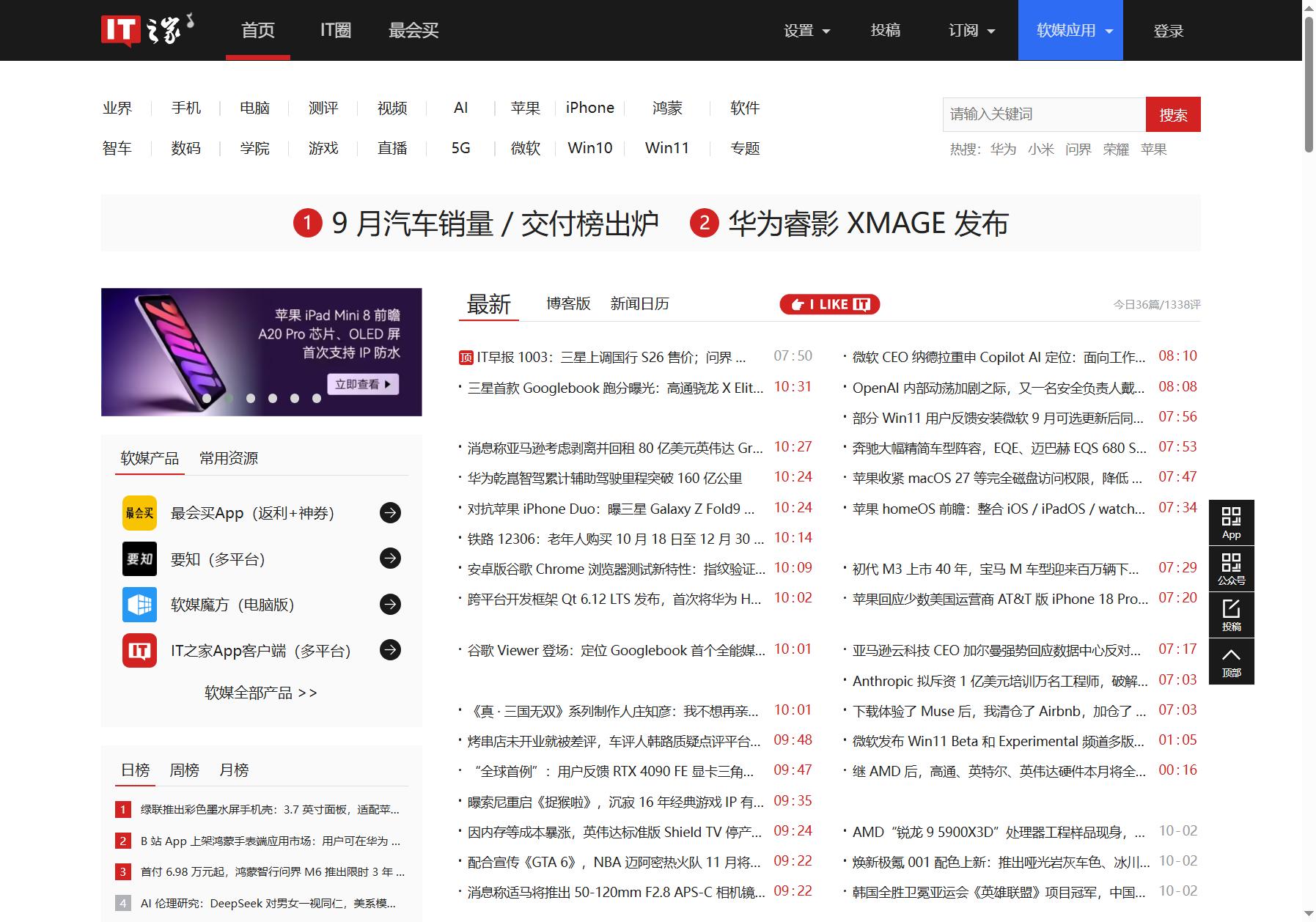
Task: Open the Win11 category link
Action: tap(667, 148)
